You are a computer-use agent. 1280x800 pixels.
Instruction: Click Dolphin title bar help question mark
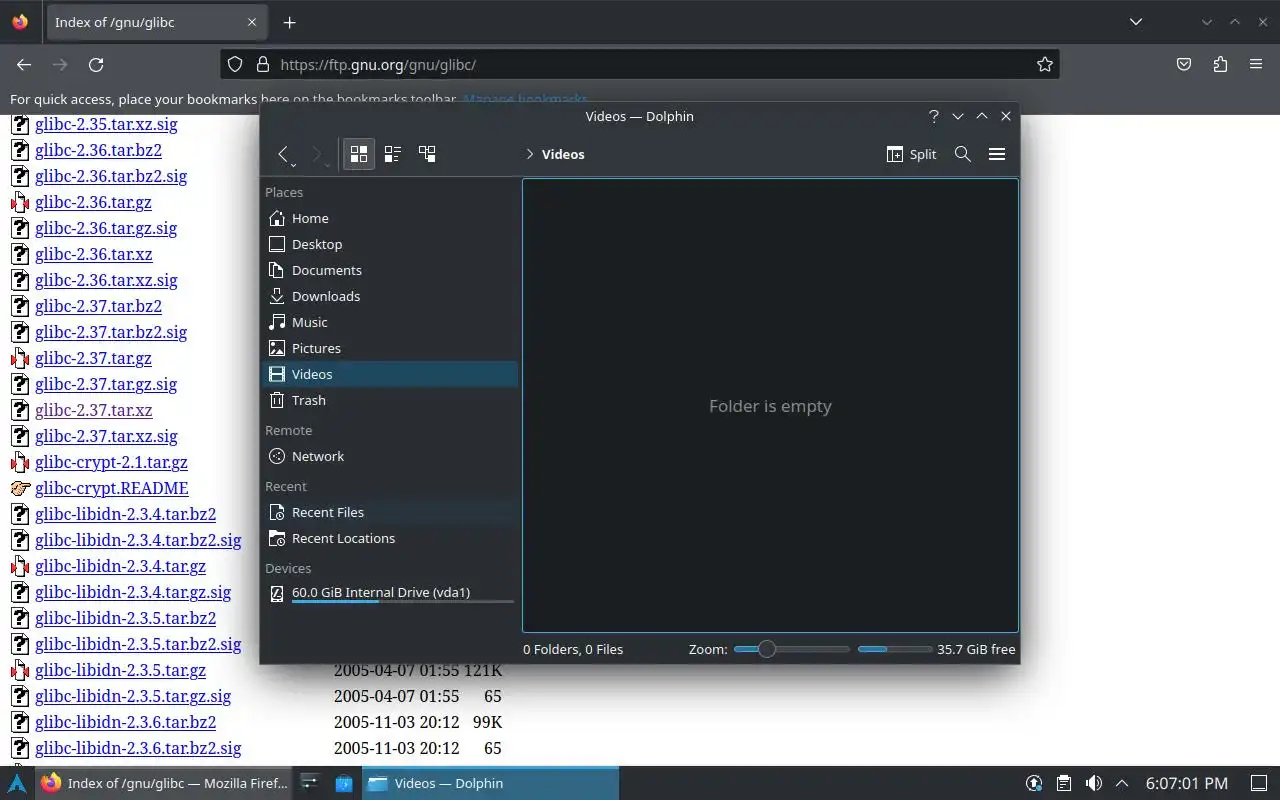(934, 116)
